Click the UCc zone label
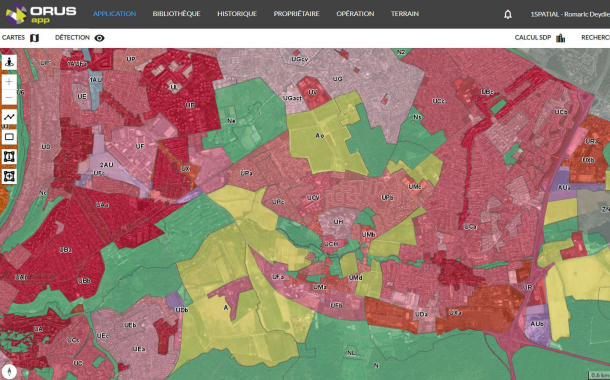 tap(438, 101)
